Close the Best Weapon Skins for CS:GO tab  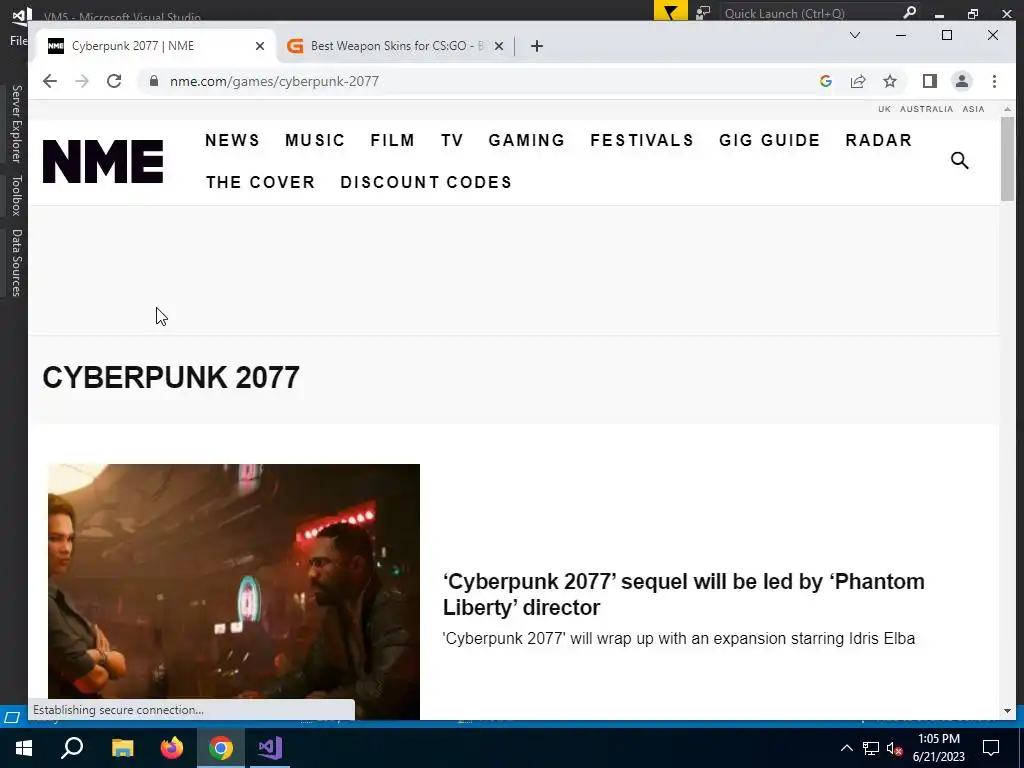point(499,46)
